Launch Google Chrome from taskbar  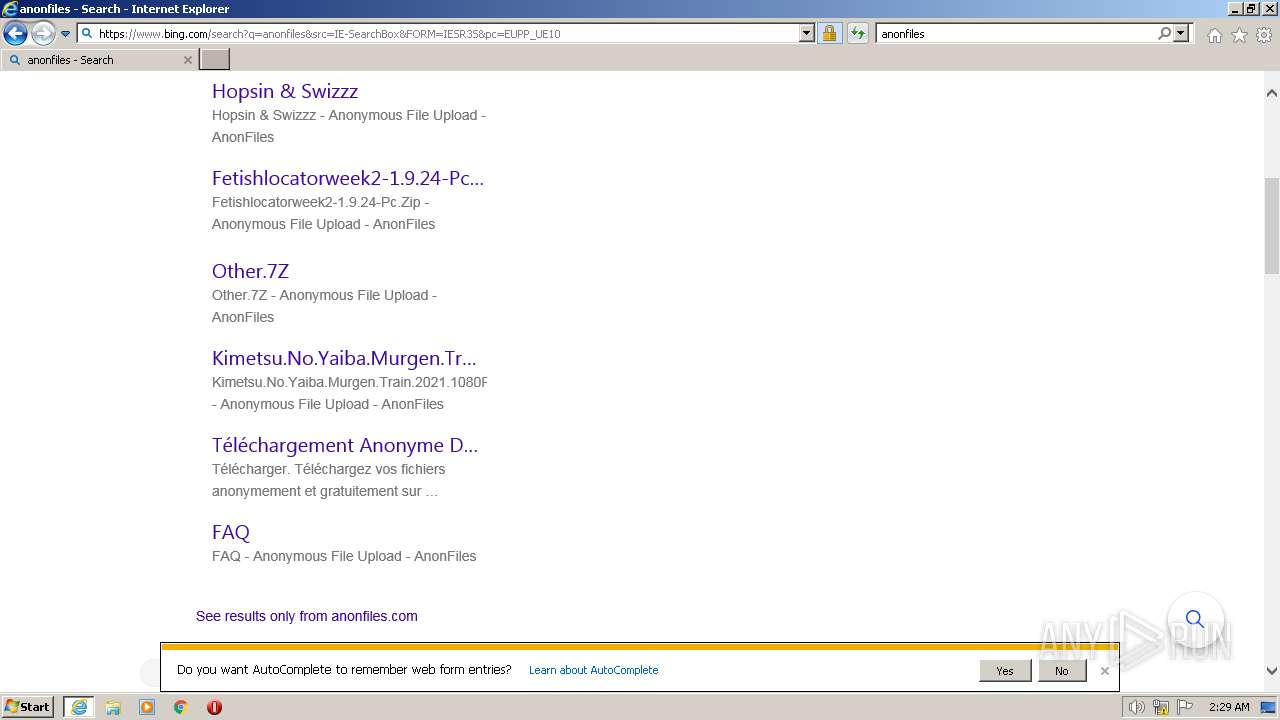tap(181, 707)
